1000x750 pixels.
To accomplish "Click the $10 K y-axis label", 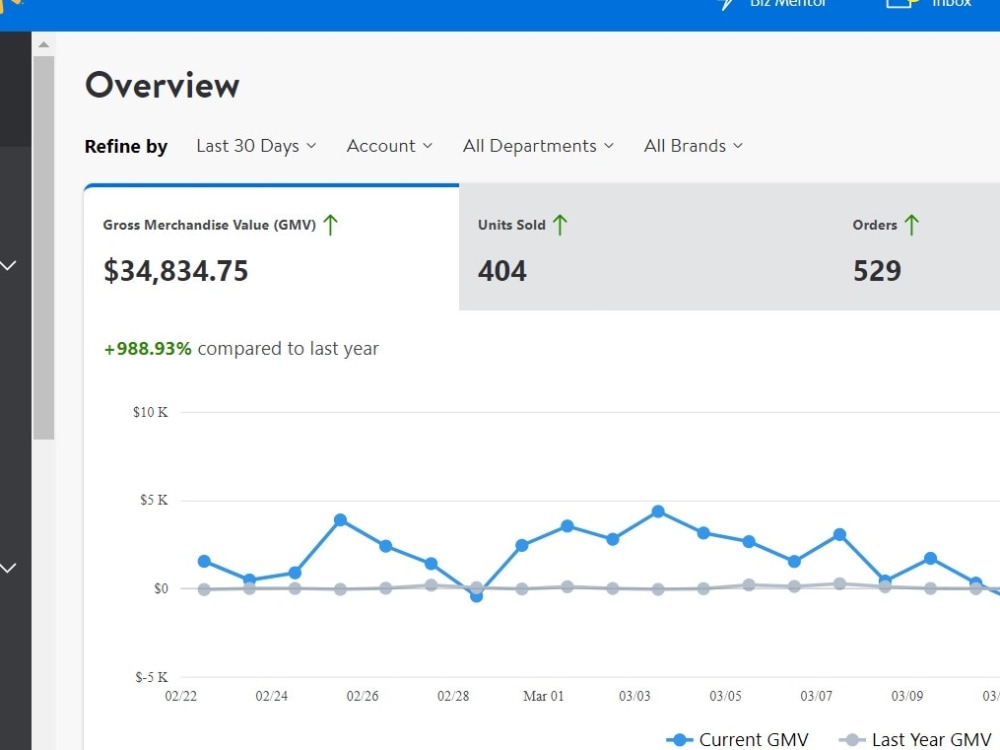I will (x=151, y=412).
